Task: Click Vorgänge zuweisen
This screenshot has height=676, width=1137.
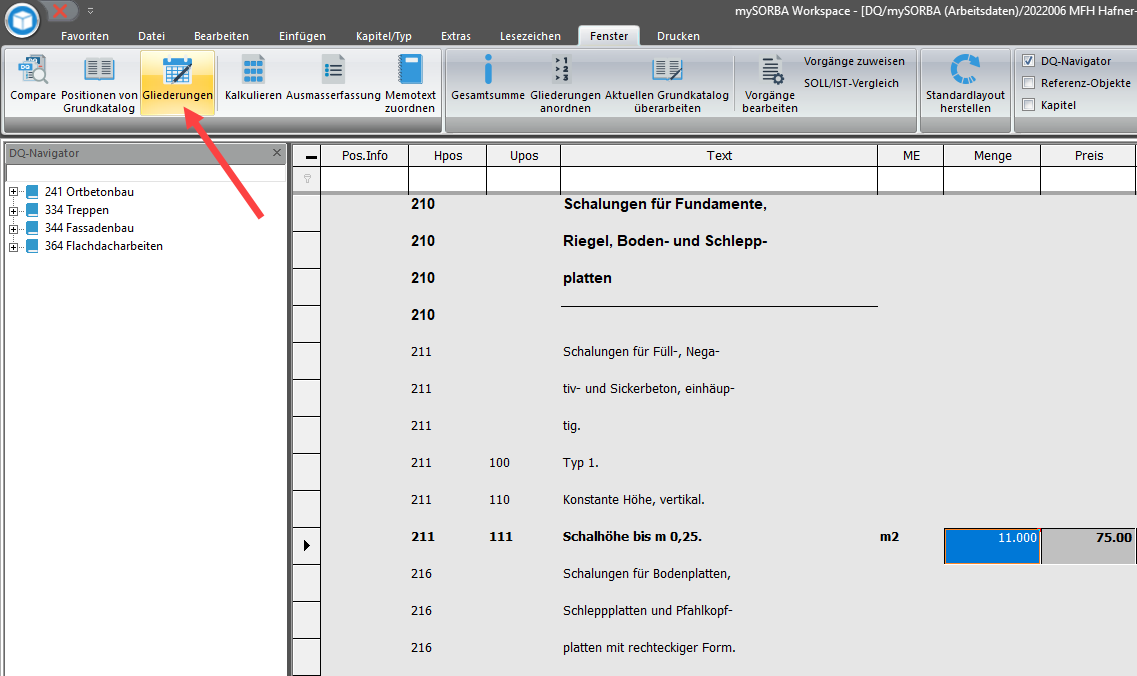Action: pyautogui.click(x=854, y=62)
